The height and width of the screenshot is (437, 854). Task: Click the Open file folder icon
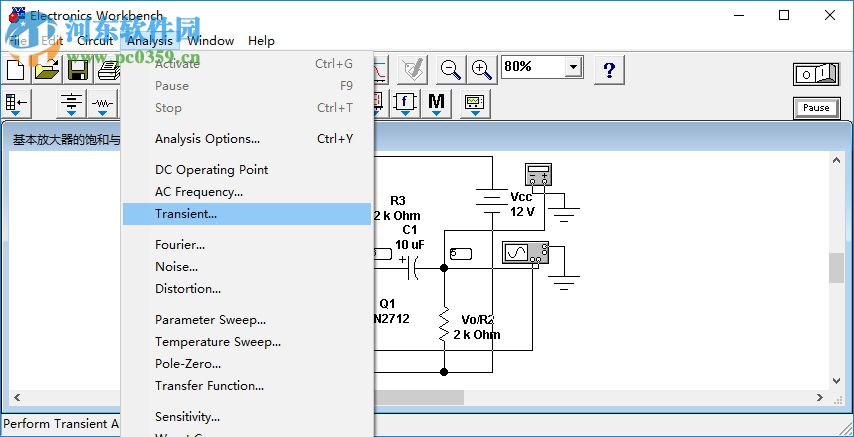point(47,70)
